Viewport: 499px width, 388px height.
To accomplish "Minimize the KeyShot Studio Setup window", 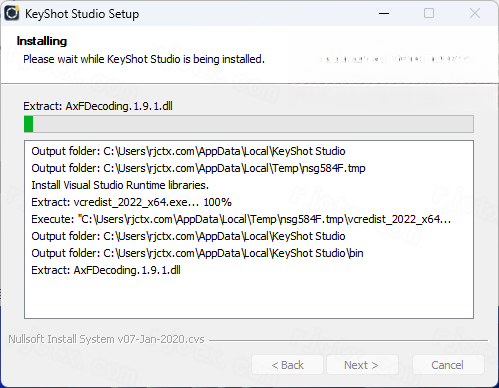I will point(384,13).
